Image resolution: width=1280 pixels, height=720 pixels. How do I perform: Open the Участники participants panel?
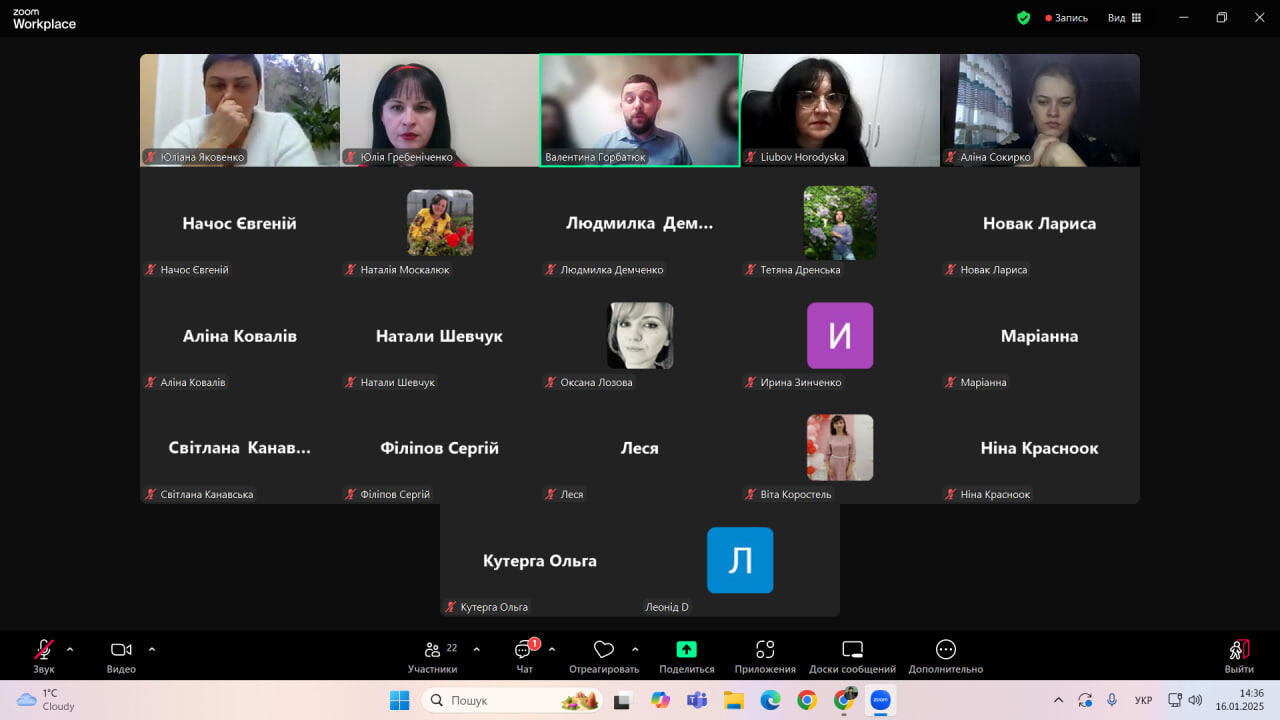433,657
